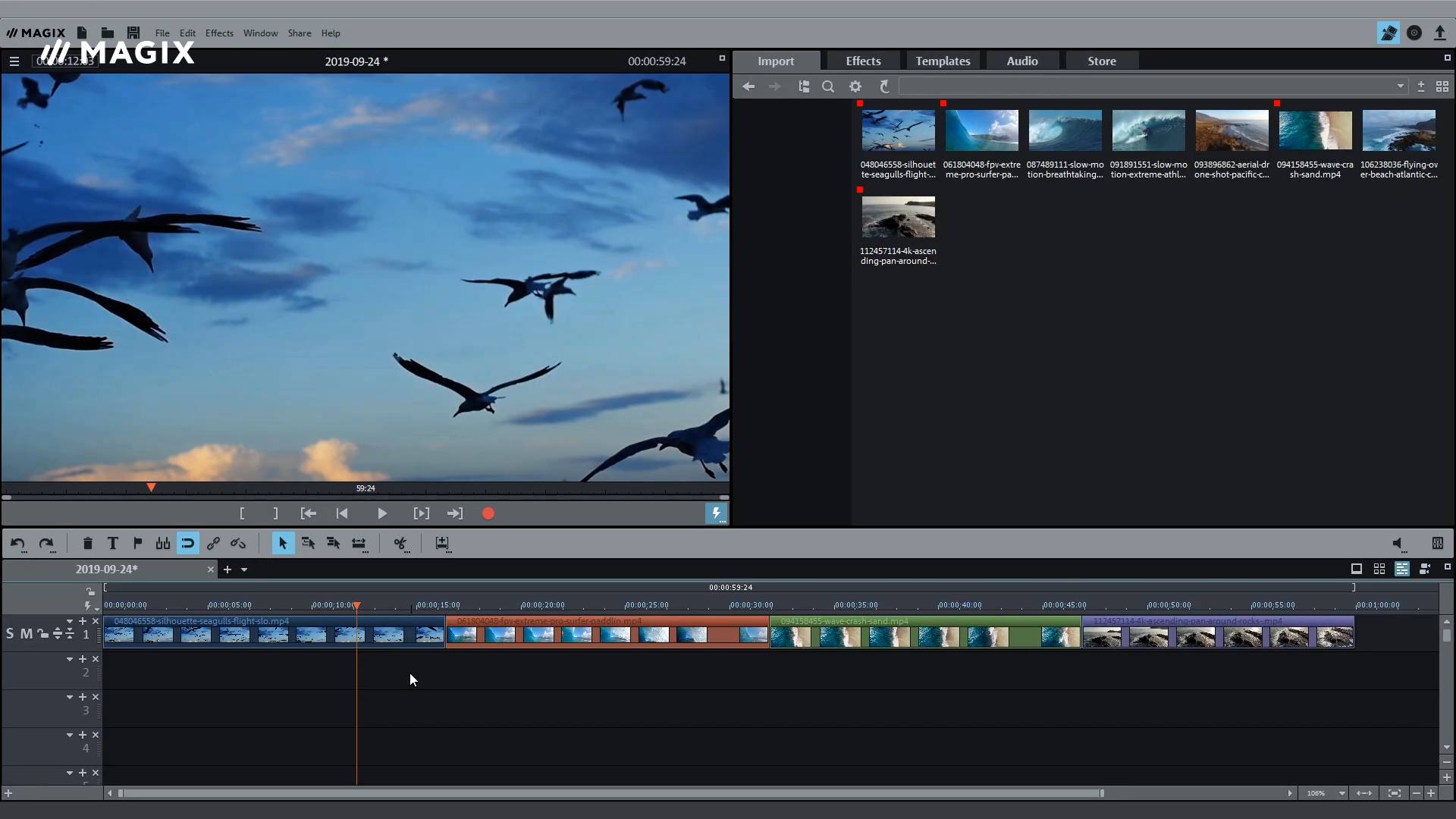Screen dimensions: 1456x819
Task: Click the record button below the preview
Action: click(488, 513)
